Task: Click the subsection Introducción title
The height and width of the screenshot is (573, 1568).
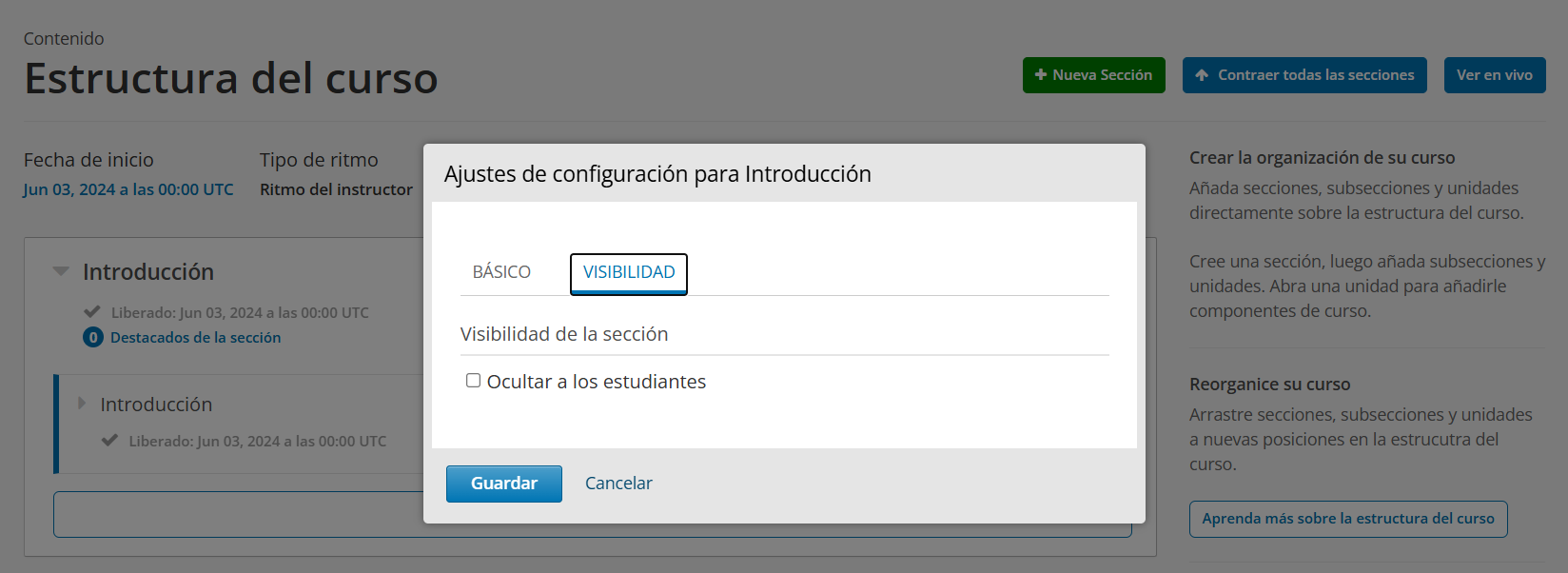Action: click(156, 405)
